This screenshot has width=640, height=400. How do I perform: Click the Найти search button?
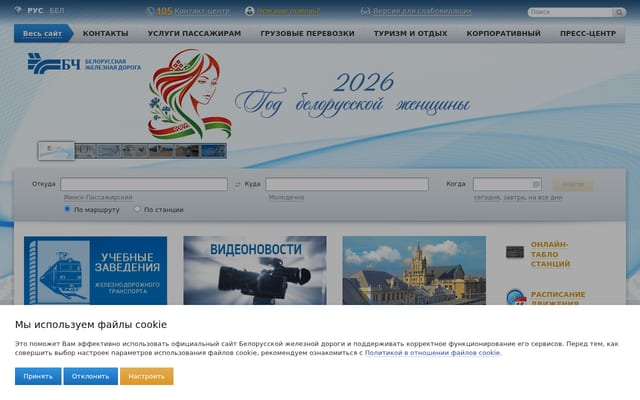[x=573, y=184]
